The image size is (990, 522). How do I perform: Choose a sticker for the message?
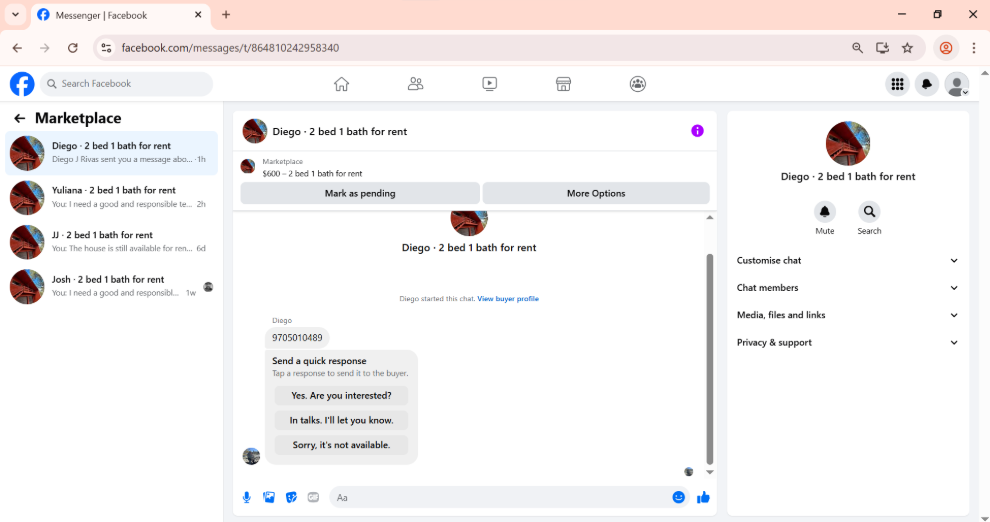point(291,497)
